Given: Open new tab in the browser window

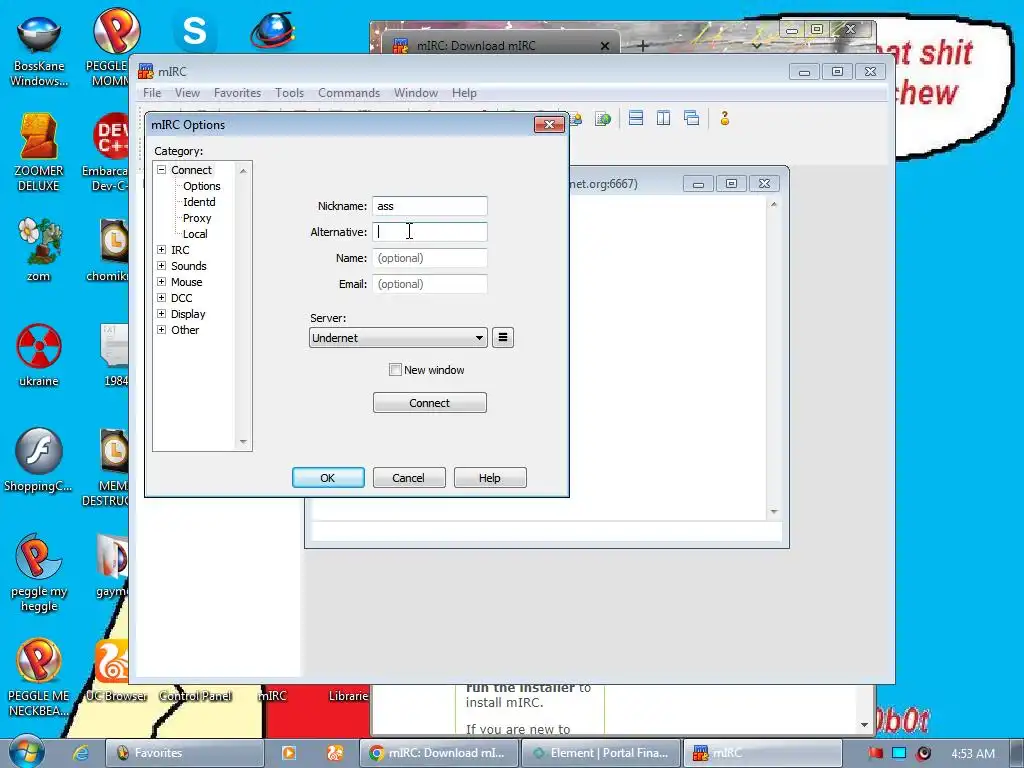Looking at the screenshot, I should pos(643,46).
